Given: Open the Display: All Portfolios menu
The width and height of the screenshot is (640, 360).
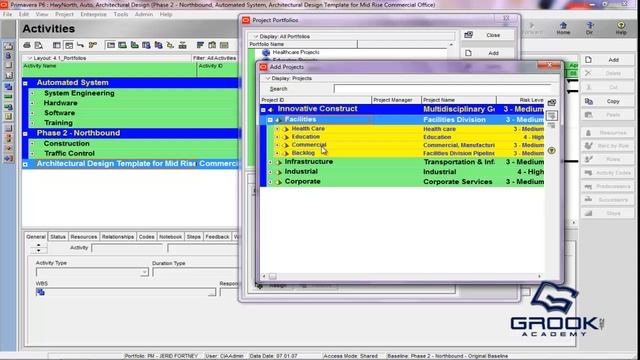Looking at the screenshot, I should coord(282,36).
